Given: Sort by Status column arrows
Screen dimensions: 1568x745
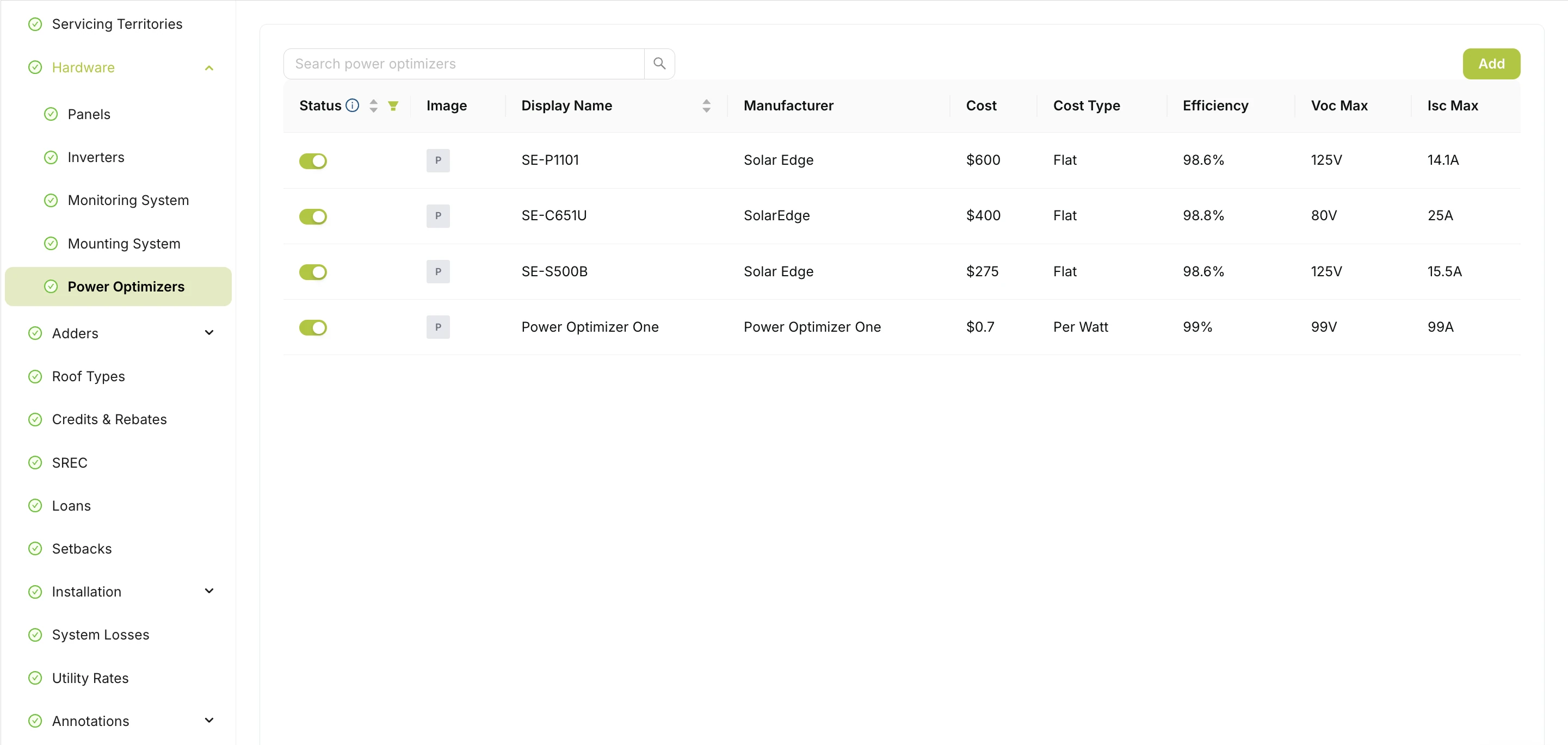Looking at the screenshot, I should point(374,106).
